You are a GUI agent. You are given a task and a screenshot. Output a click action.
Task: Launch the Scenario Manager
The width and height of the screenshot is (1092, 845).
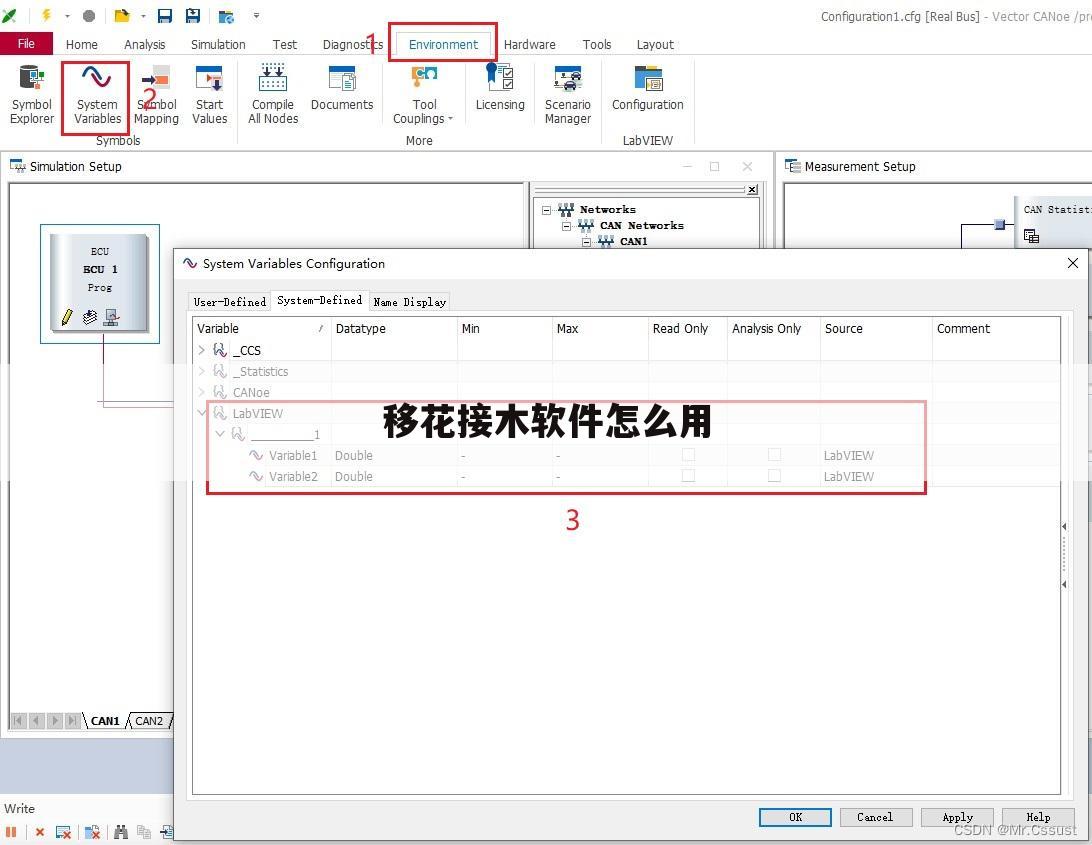pyautogui.click(x=568, y=95)
